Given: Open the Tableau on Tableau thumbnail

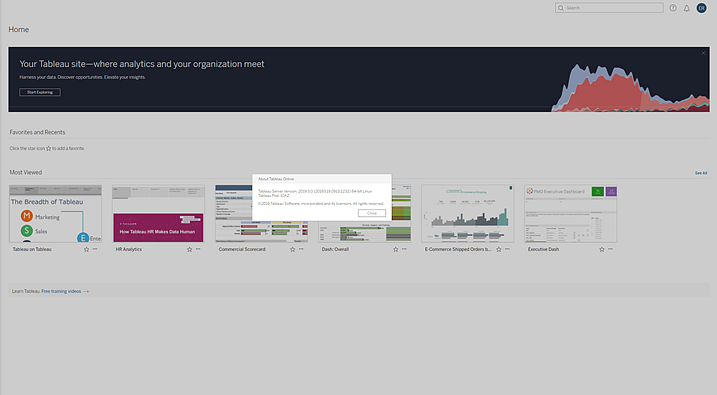Looking at the screenshot, I should tap(55, 214).
